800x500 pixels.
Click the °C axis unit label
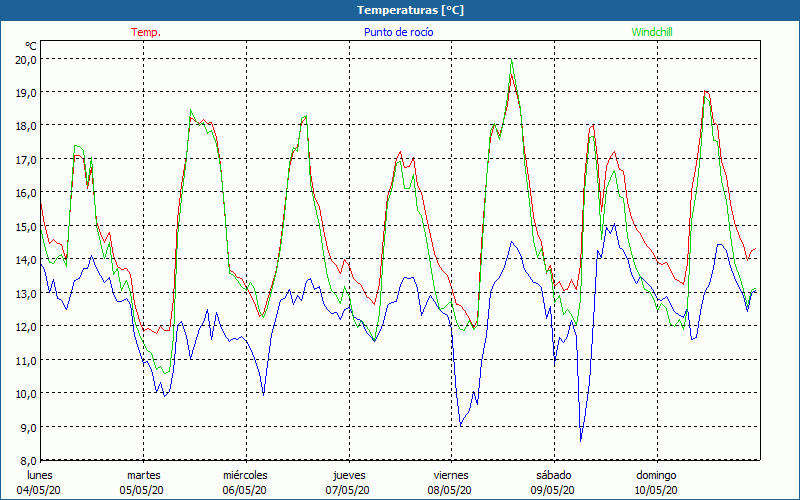31,45
